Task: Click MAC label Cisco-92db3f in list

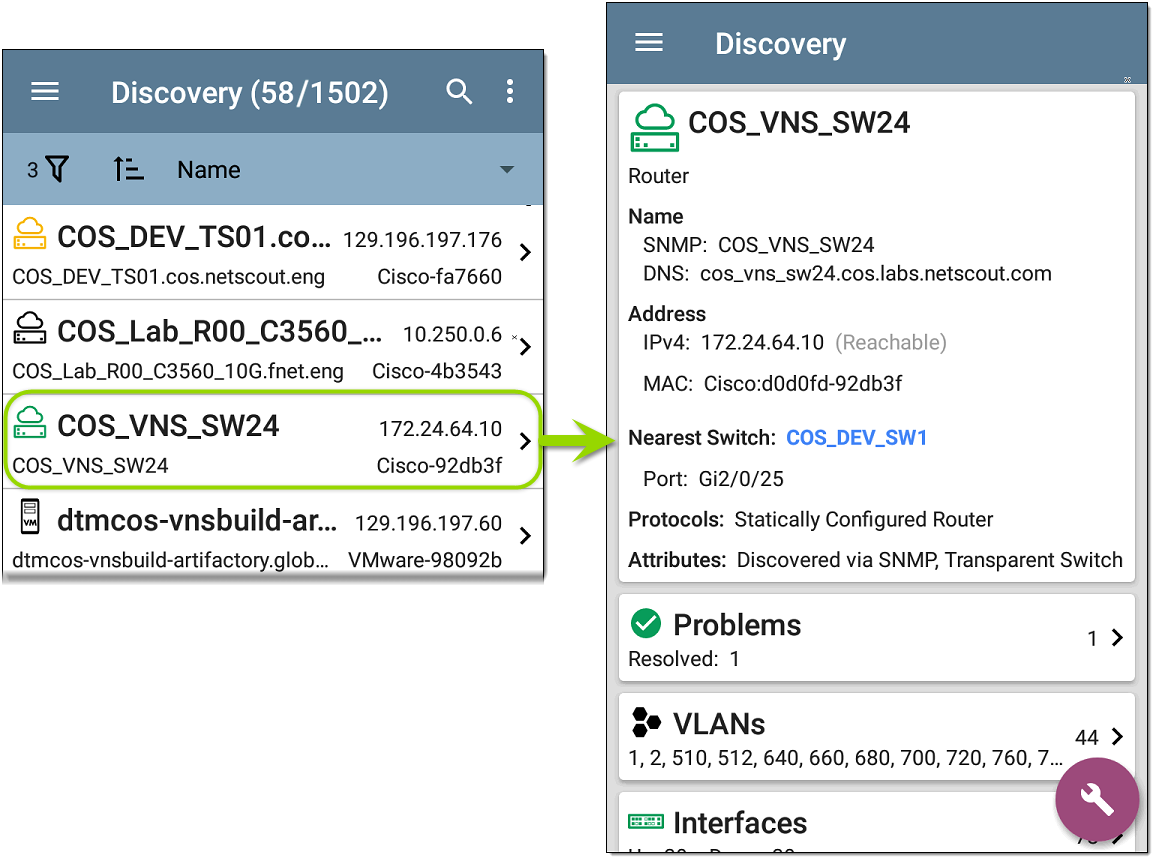Action: pos(439,466)
